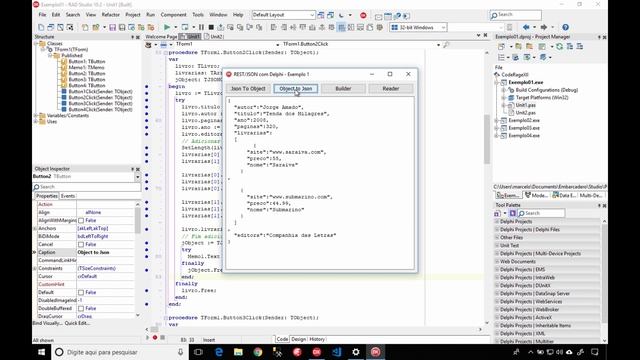Select Memo1: TMemo in the Structure tree
640x360 pixels.
[x=86, y=67]
